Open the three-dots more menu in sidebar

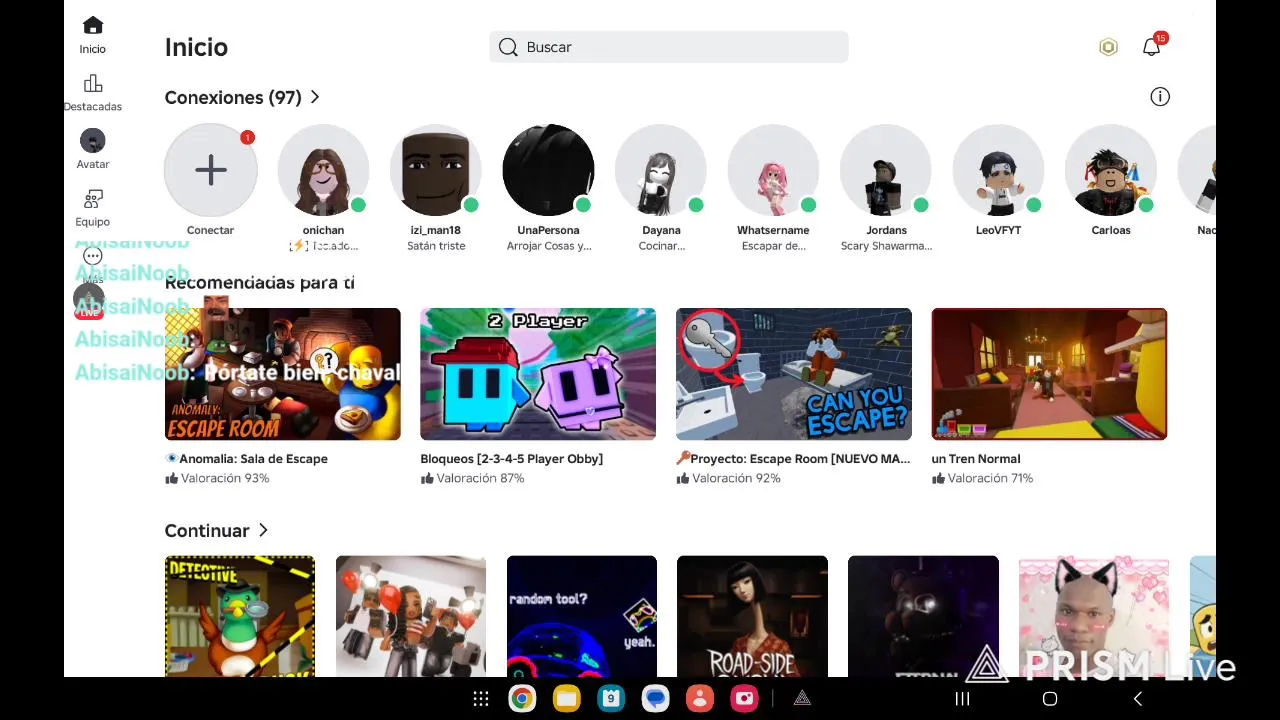point(93,256)
